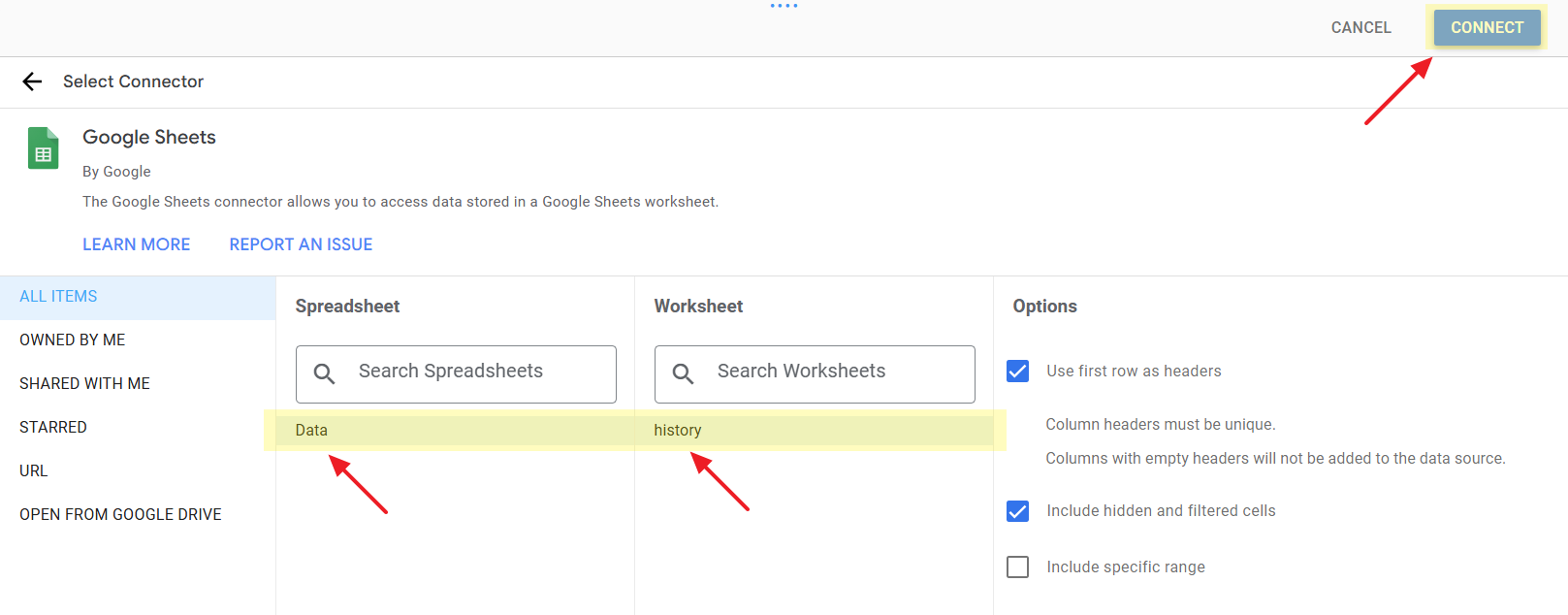Image resolution: width=1568 pixels, height=615 pixels.
Task: Select the Data spreadsheet
Action: pos(311,431)
